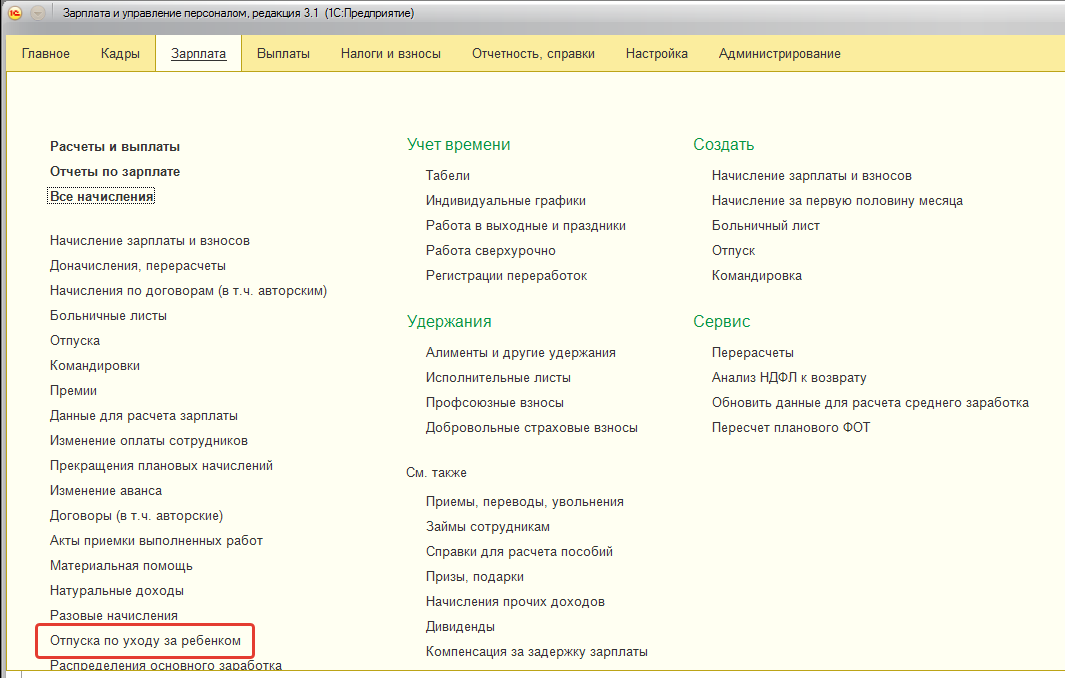
Task: Open Работа сверхурочно
Action: tap(490, 251)
